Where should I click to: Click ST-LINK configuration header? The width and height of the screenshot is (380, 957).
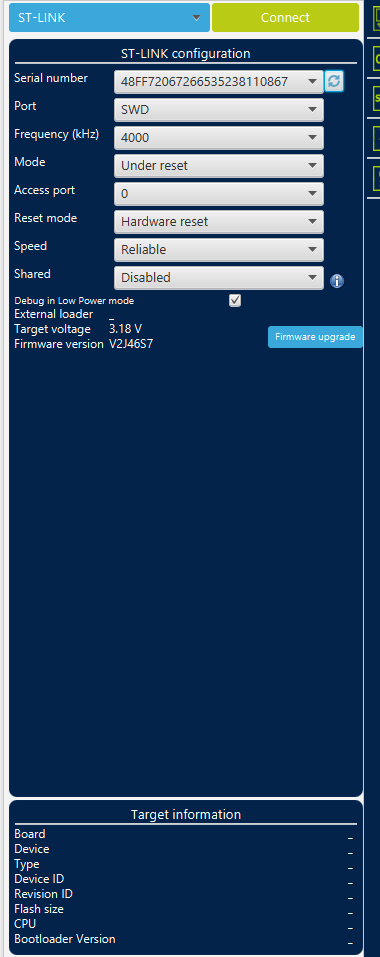click(x=185, y=54)
